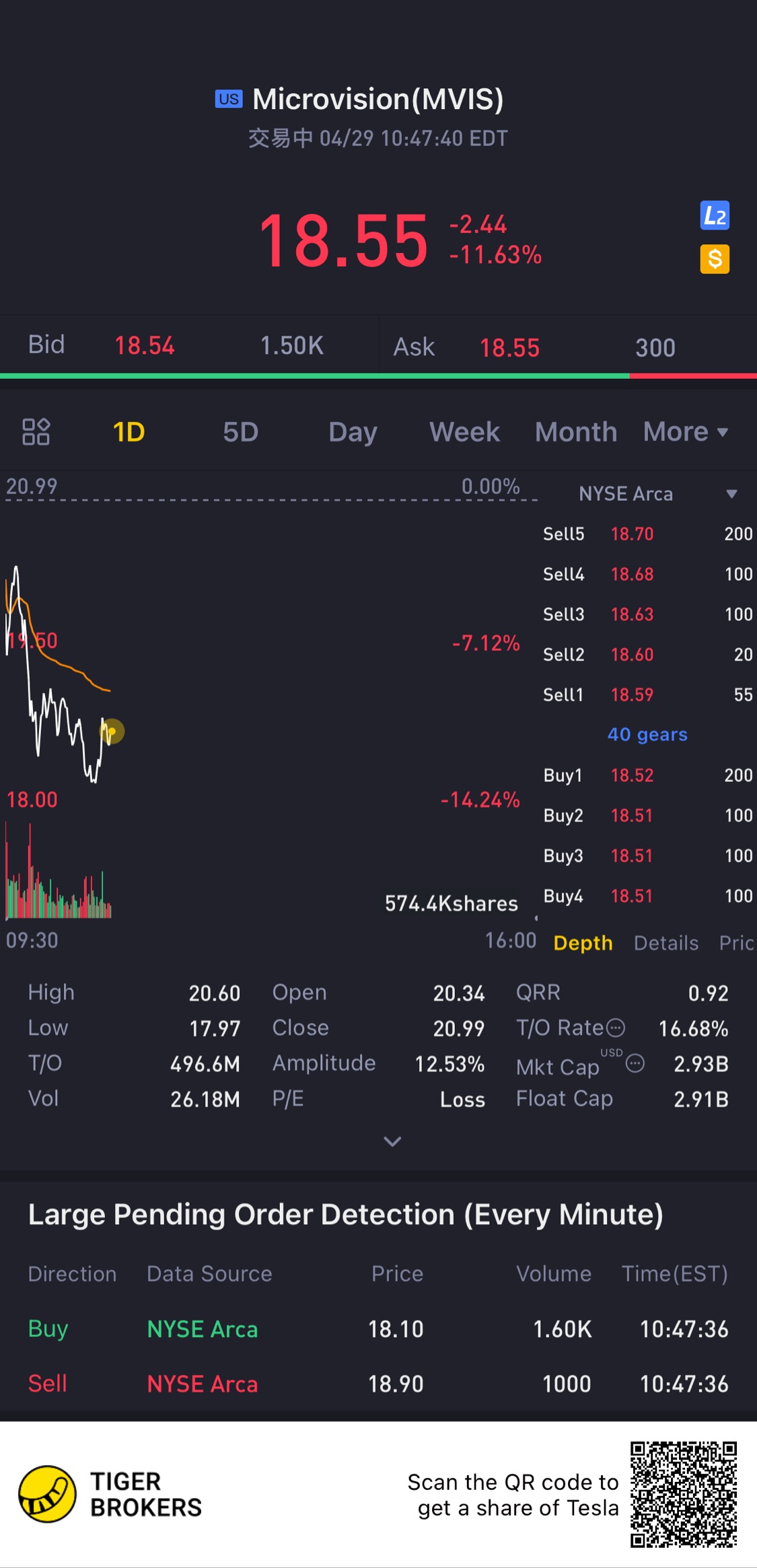This screenshot has height=1568, width=757.
Task: Switch chart to 5D view
Action: [x=240, y=432]
